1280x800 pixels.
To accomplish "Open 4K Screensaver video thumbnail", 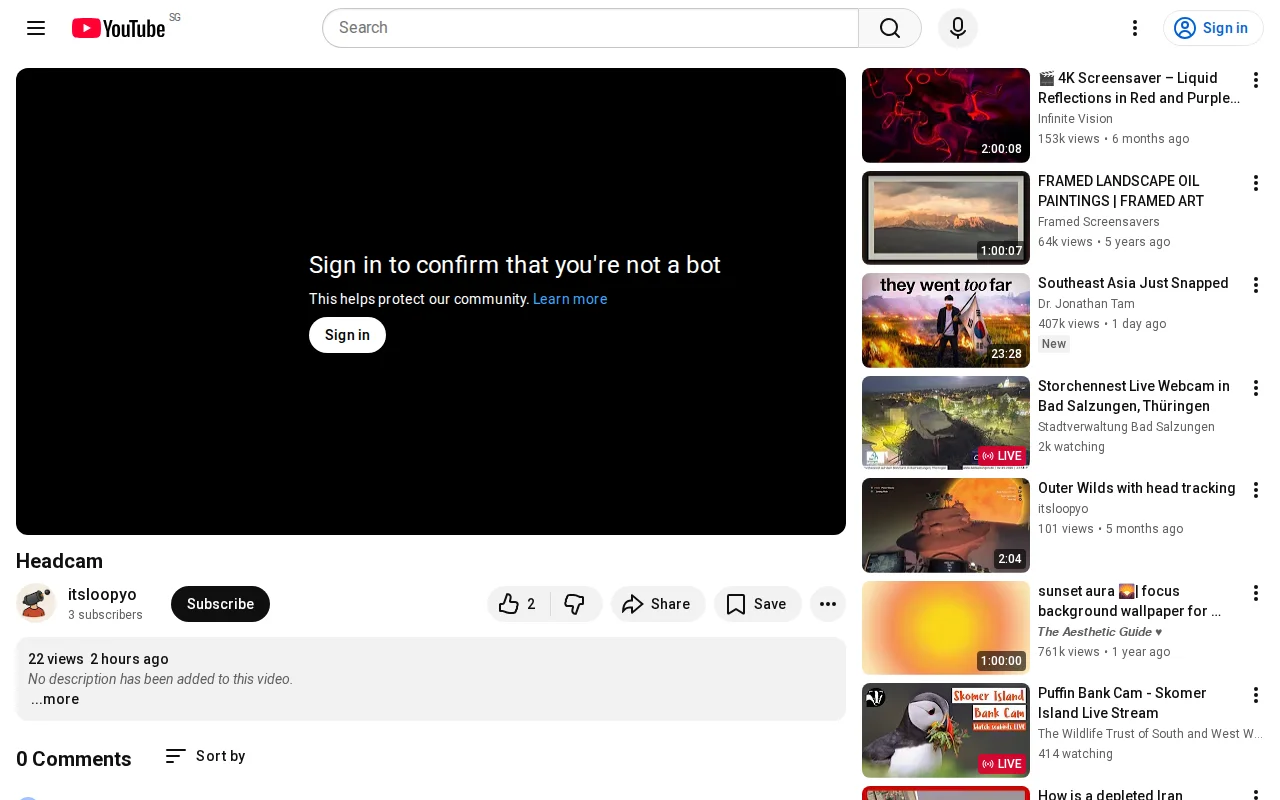I will pyautogui.click(x=946, y=115).
